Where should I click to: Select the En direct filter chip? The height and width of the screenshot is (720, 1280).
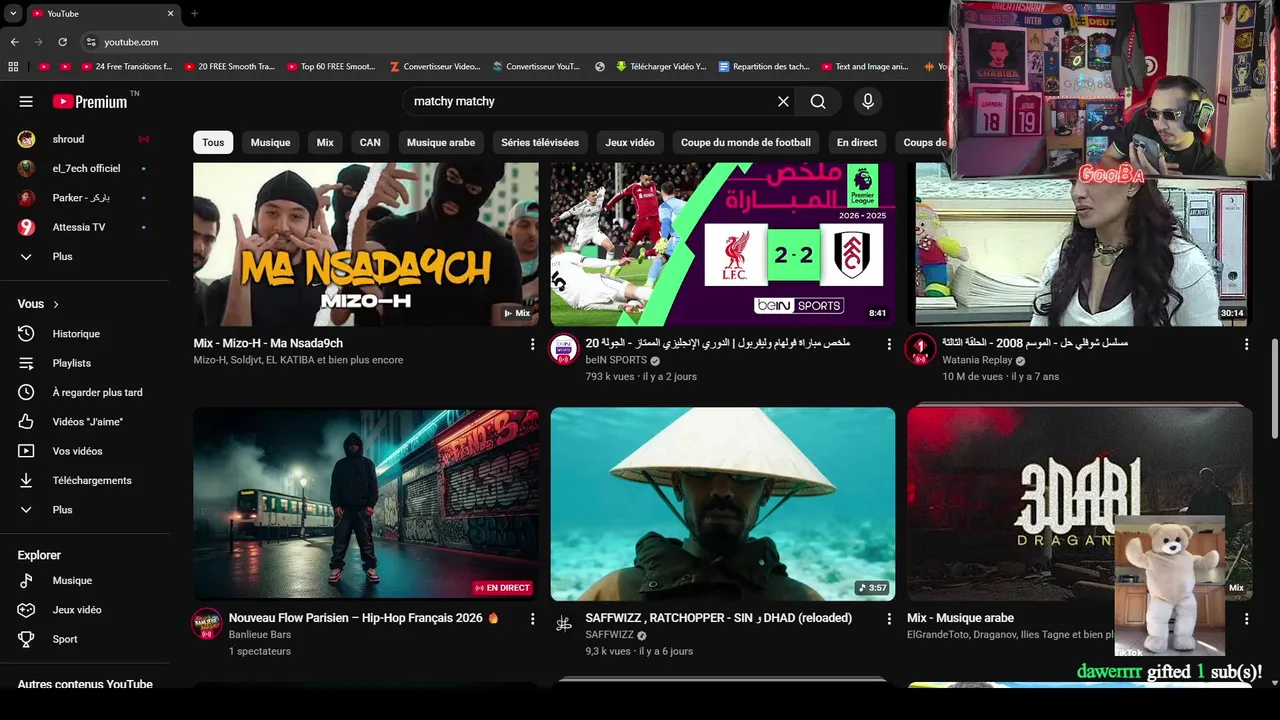click(857, 142)
